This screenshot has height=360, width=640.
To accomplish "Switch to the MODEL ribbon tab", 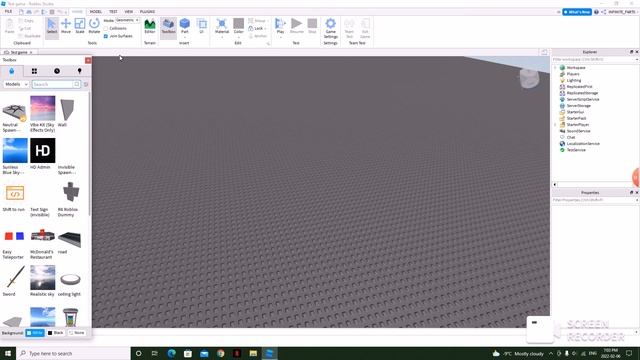I will 96,11.
